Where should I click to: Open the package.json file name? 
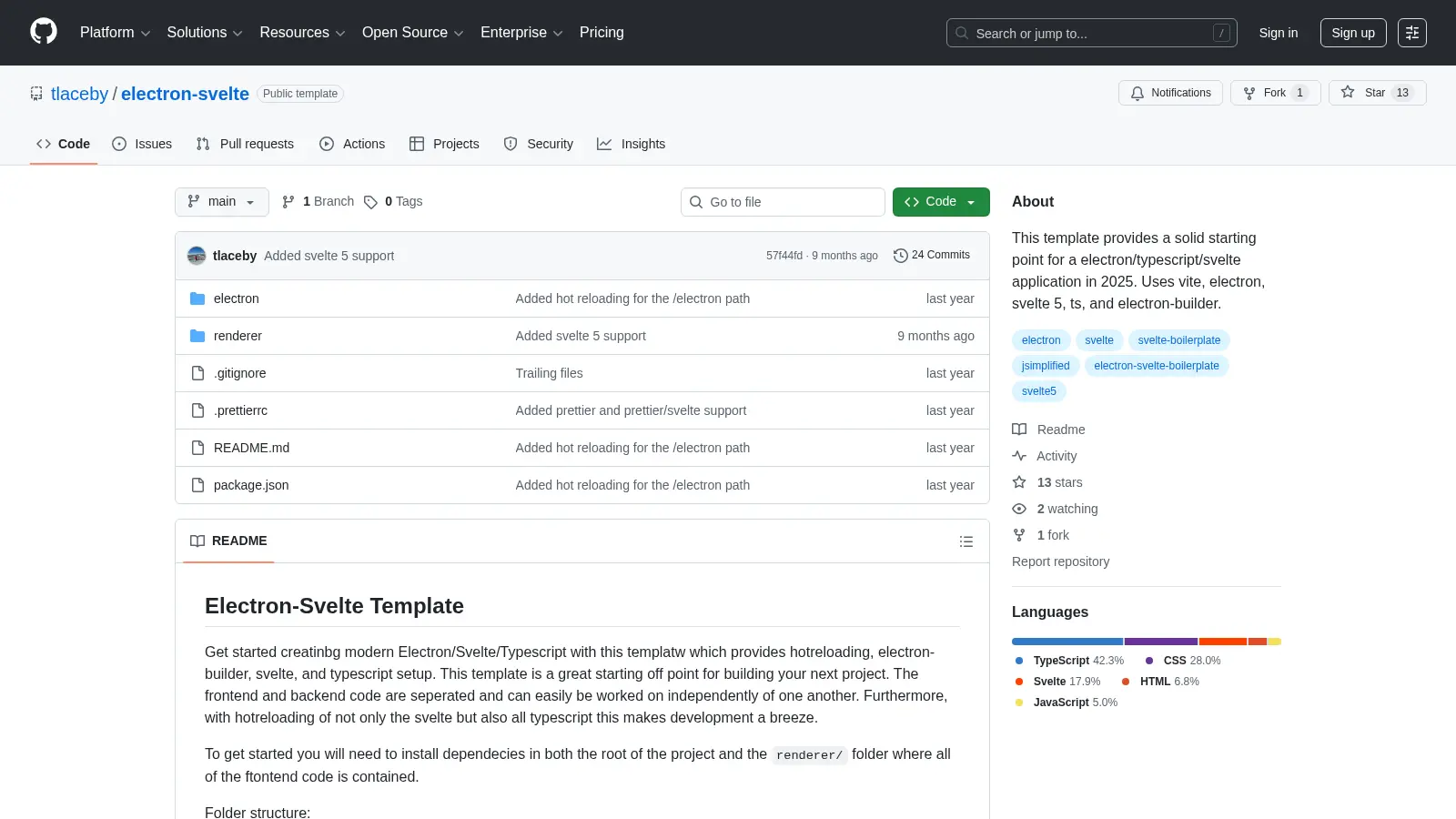251,485
